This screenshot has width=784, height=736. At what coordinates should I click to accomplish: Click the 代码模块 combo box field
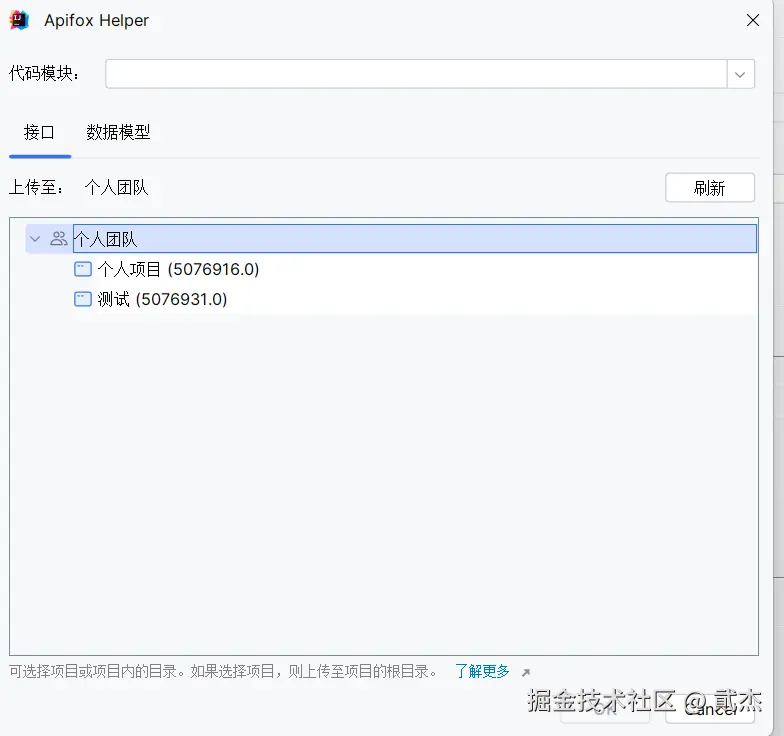(x=430, y=74)
